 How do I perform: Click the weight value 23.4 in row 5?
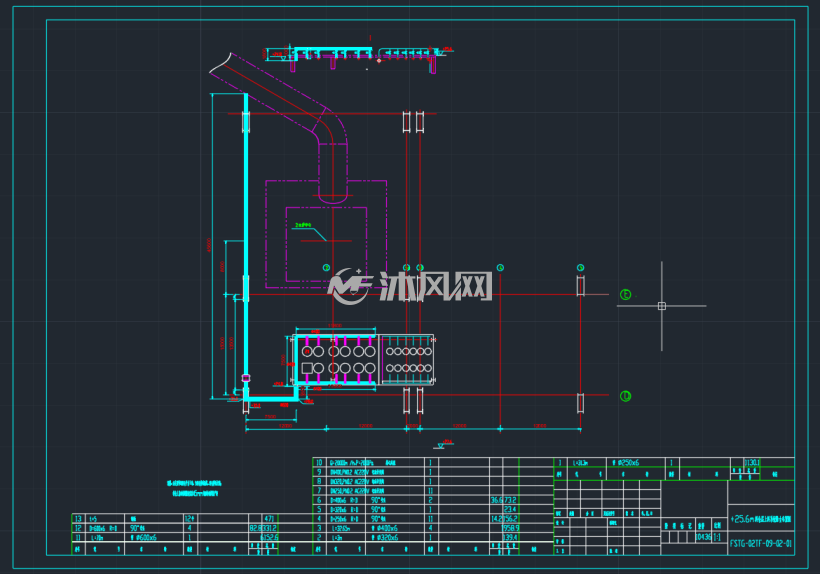(x=510, y=509)
